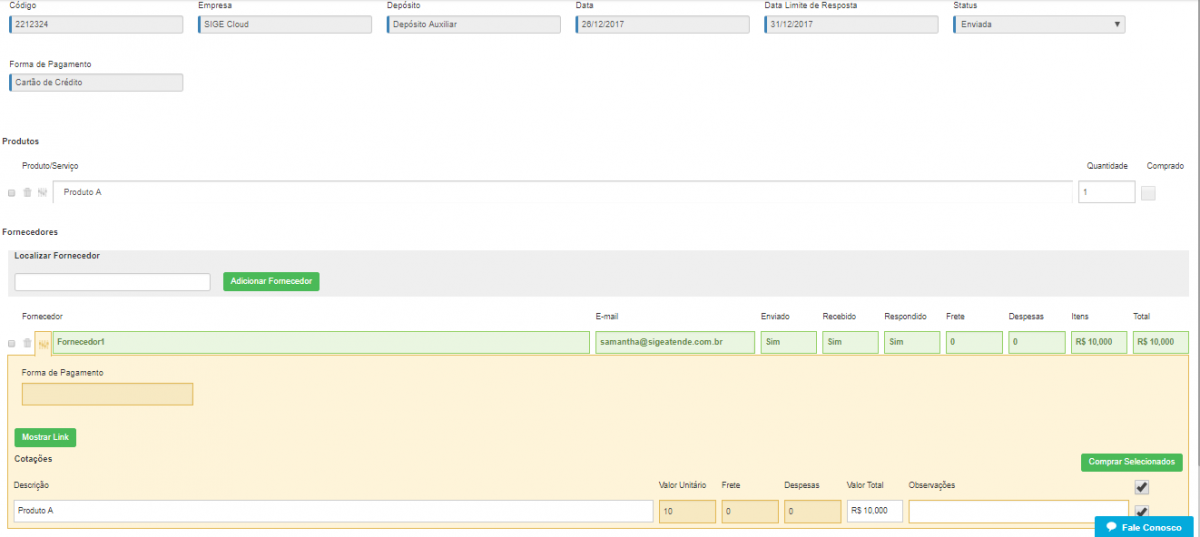This screenshot has width=1200, height=537.
Task: Click the trash icon for Fornecedor1
Action: coord(27,343)
